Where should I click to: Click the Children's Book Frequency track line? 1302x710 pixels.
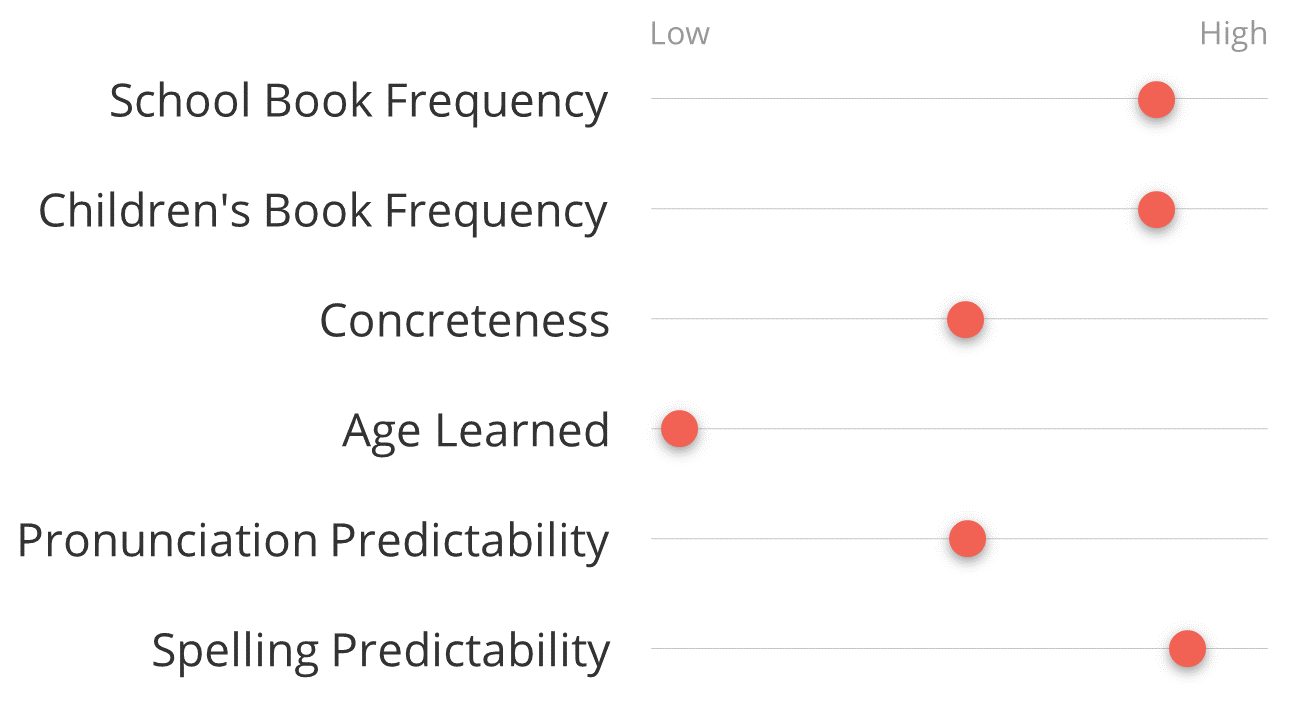click(959, 209)
